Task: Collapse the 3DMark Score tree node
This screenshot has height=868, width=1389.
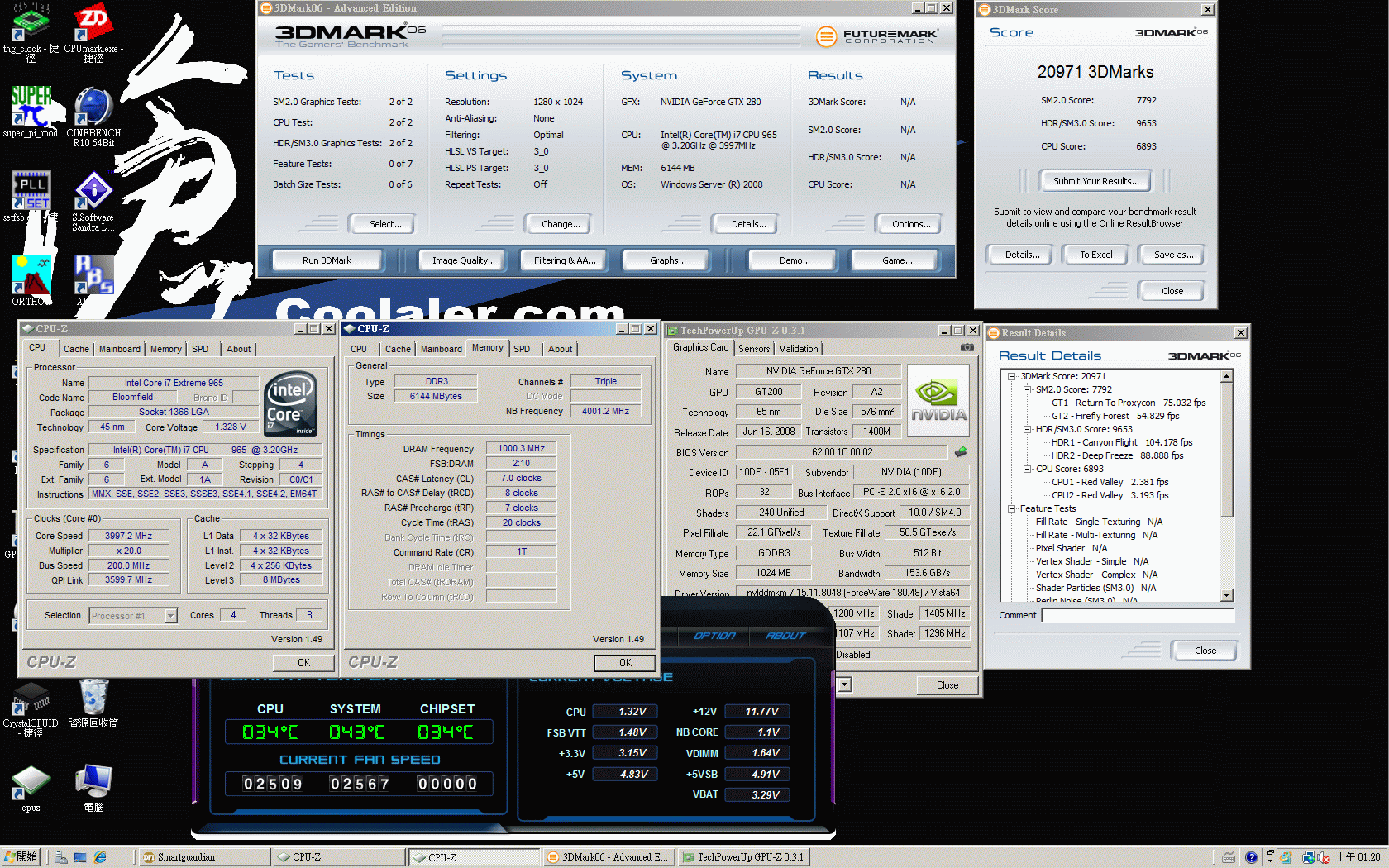Action: (x=1011, y=376)
